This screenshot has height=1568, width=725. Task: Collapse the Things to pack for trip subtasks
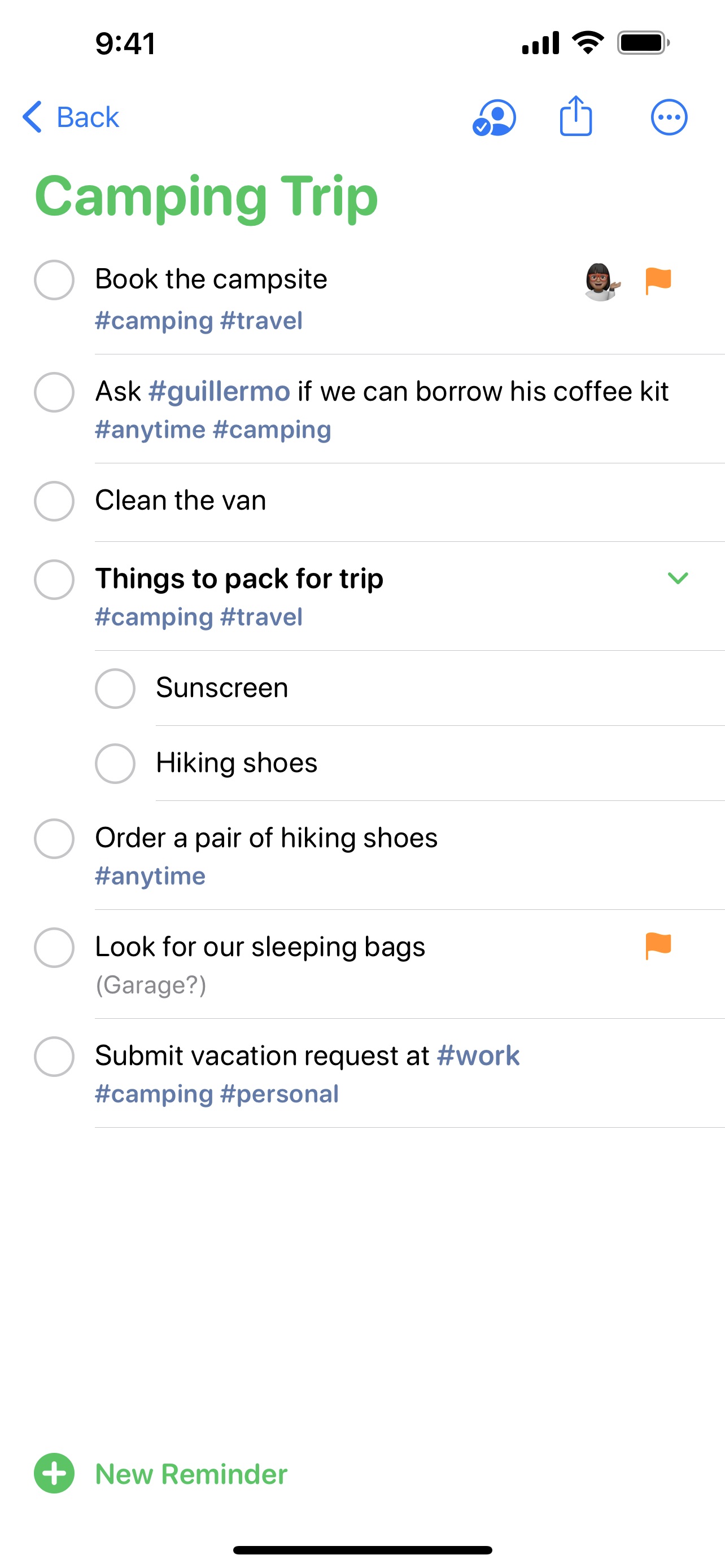pos(678,578)
